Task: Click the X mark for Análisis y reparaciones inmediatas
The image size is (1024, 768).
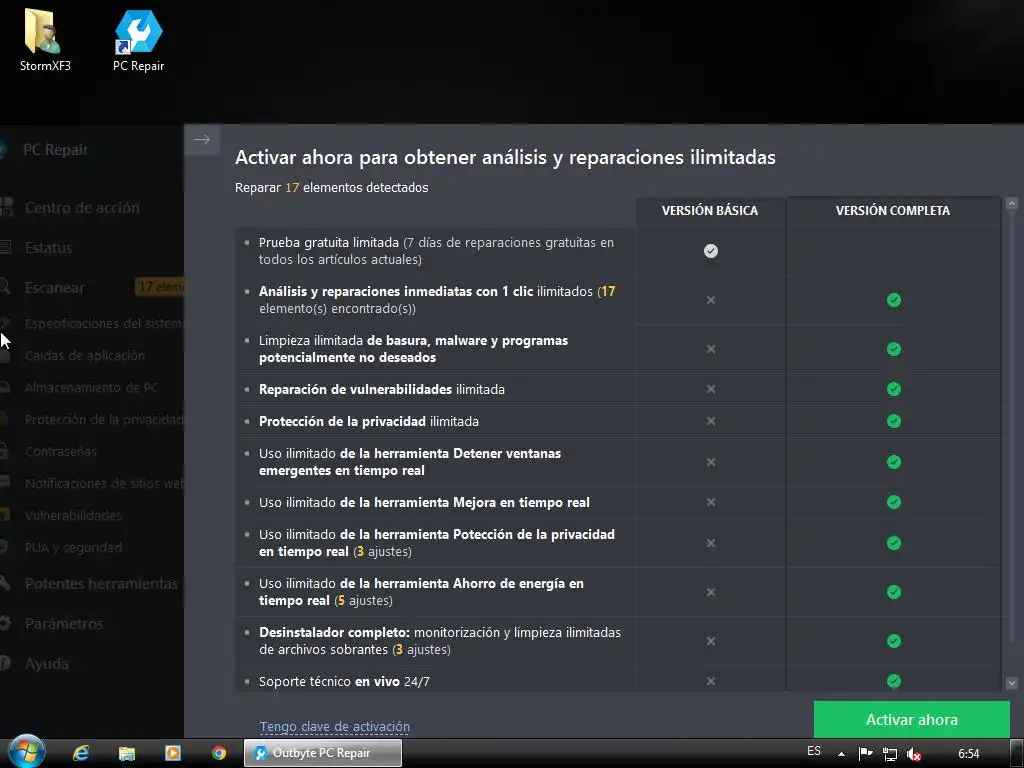Action: pos(711,300)
